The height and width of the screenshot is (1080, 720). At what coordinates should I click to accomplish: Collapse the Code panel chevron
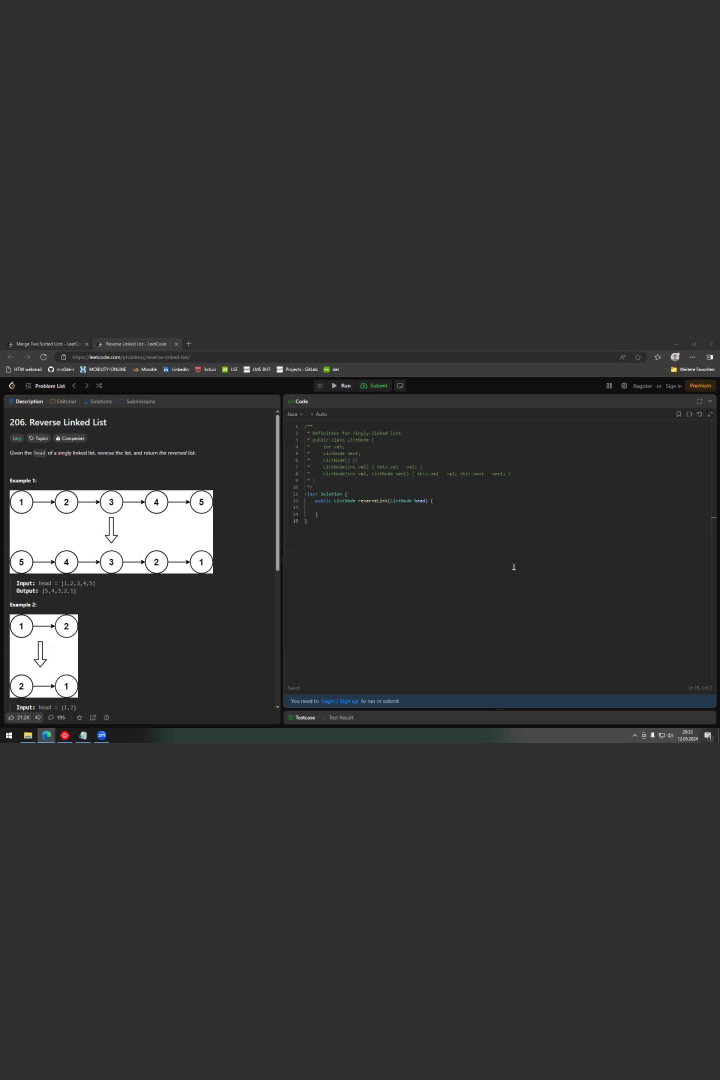click(x=710, y=402)
